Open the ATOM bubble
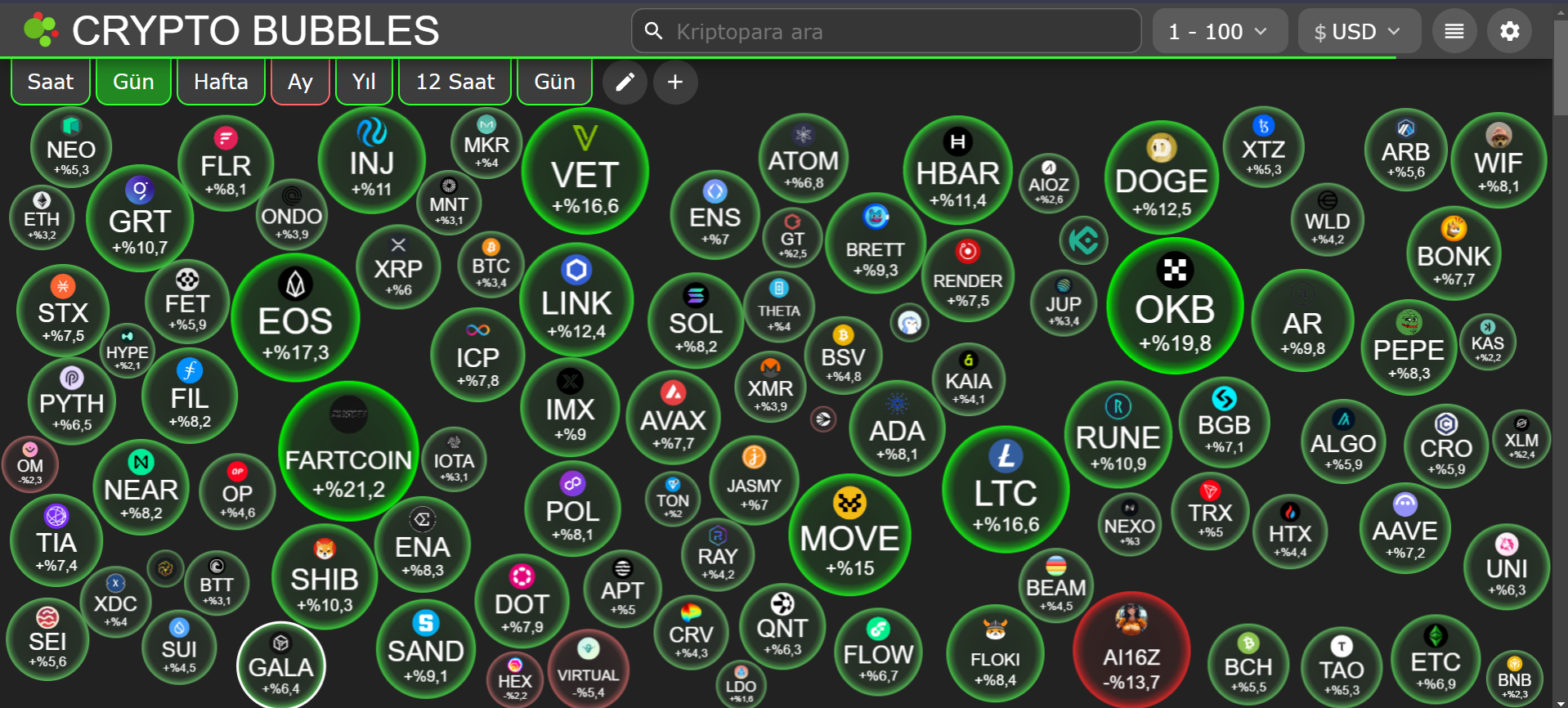 [x=803, y=159]
